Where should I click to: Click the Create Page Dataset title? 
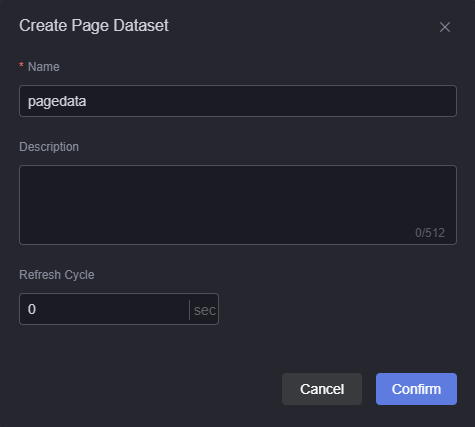[94, 25]
